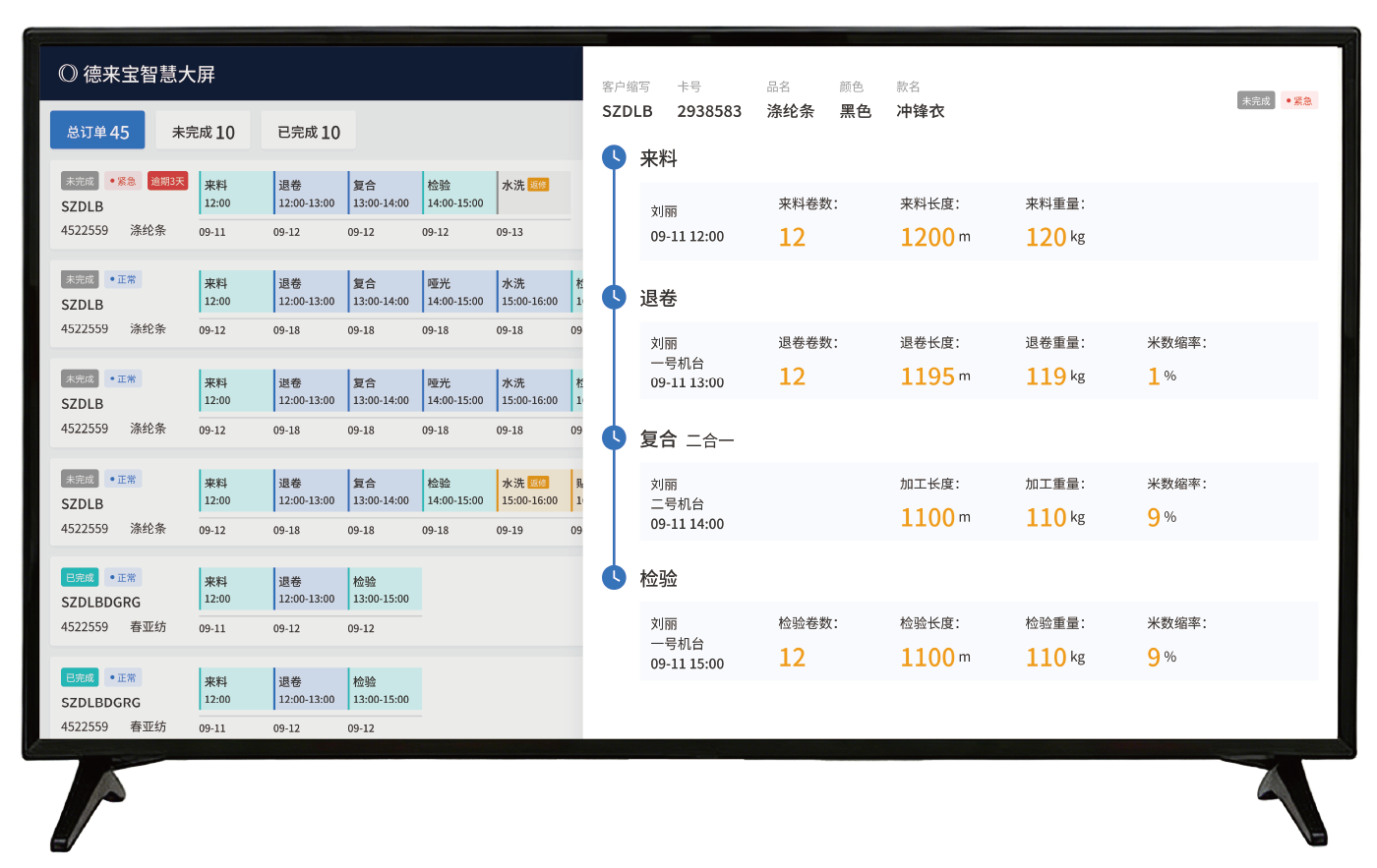The image size is (1377, 868).
Task: Click the 紧急 badge in the detail panel header
Action: coord(1298,100)
